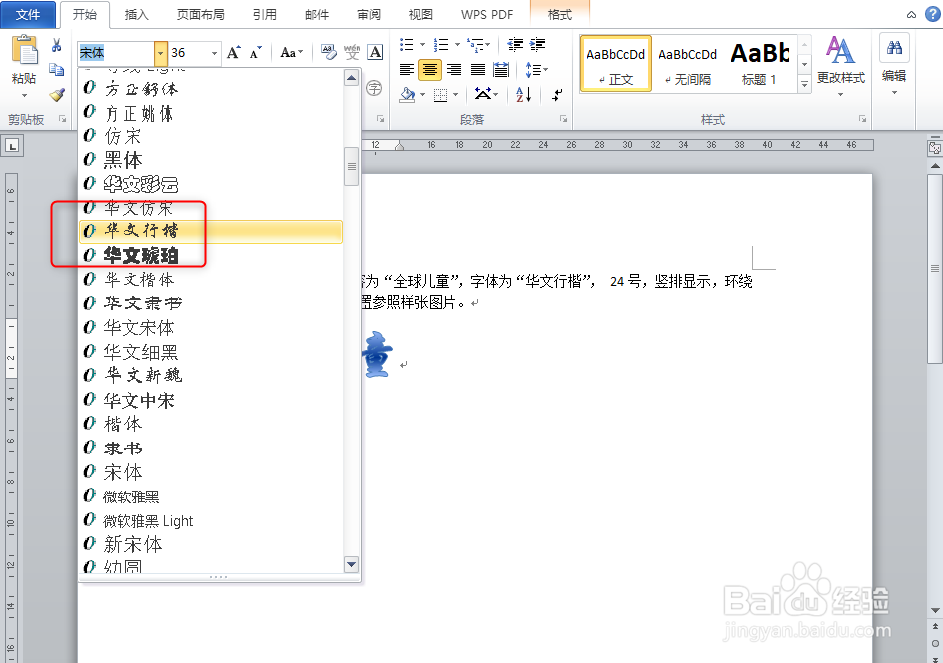Screen dimensions: 943x663
Task: Click the Grow Font icon
Action: click(233, 51)
